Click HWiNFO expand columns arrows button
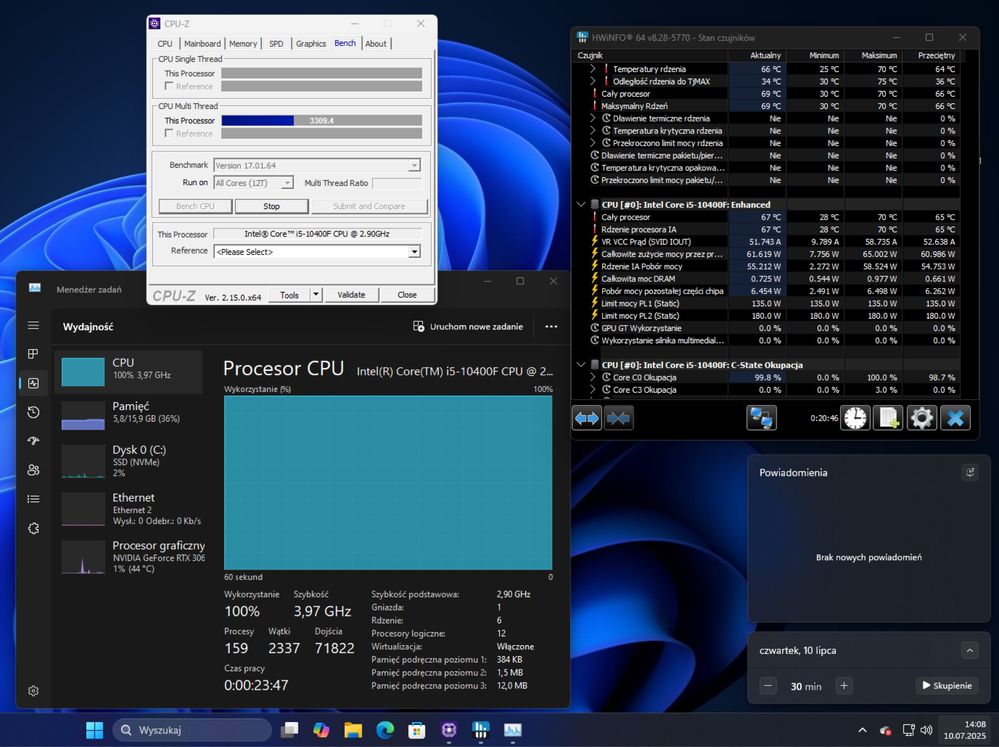This screenshot has height=747, width=999. click(587, 418)
